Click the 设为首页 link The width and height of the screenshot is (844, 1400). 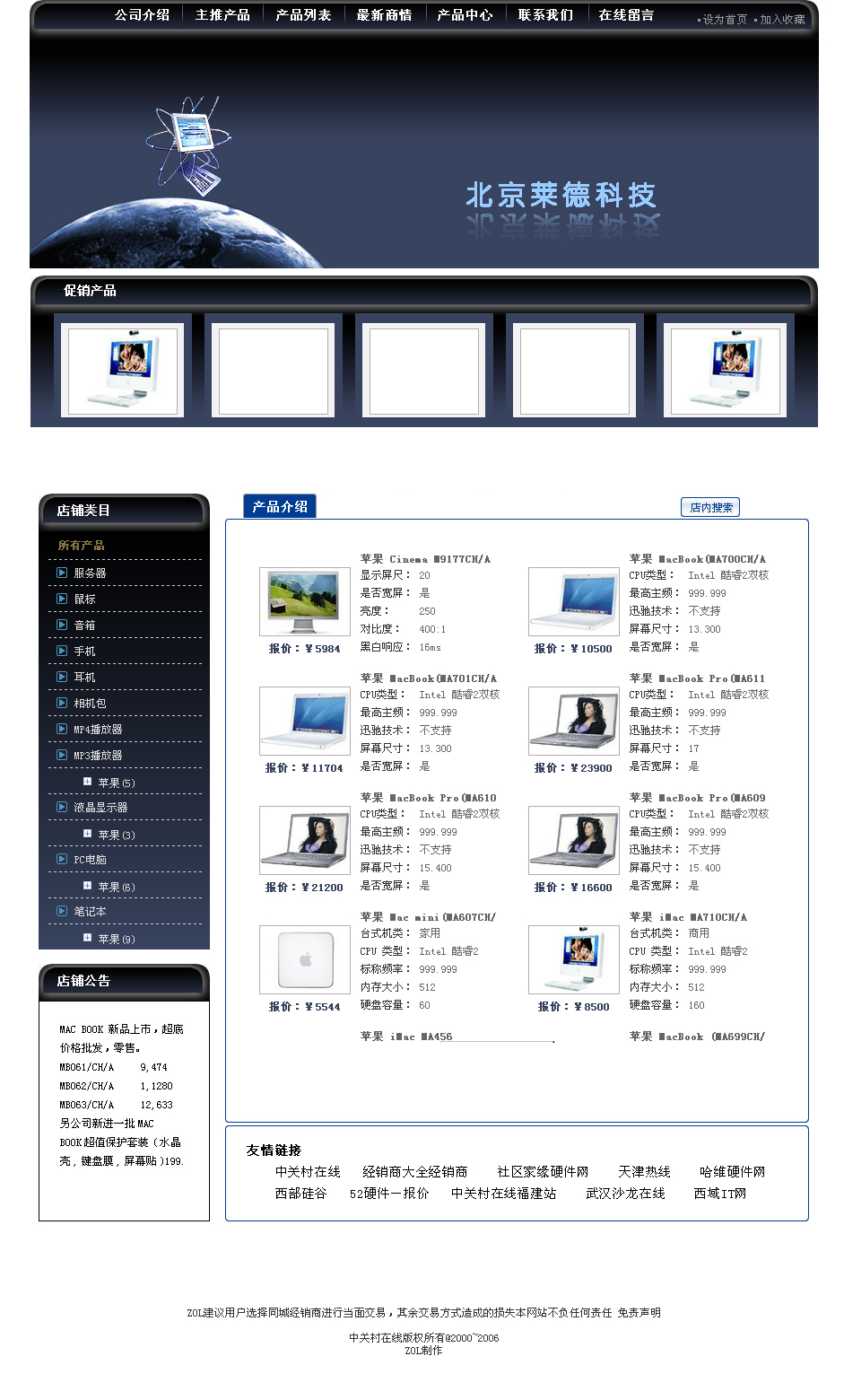725,20
